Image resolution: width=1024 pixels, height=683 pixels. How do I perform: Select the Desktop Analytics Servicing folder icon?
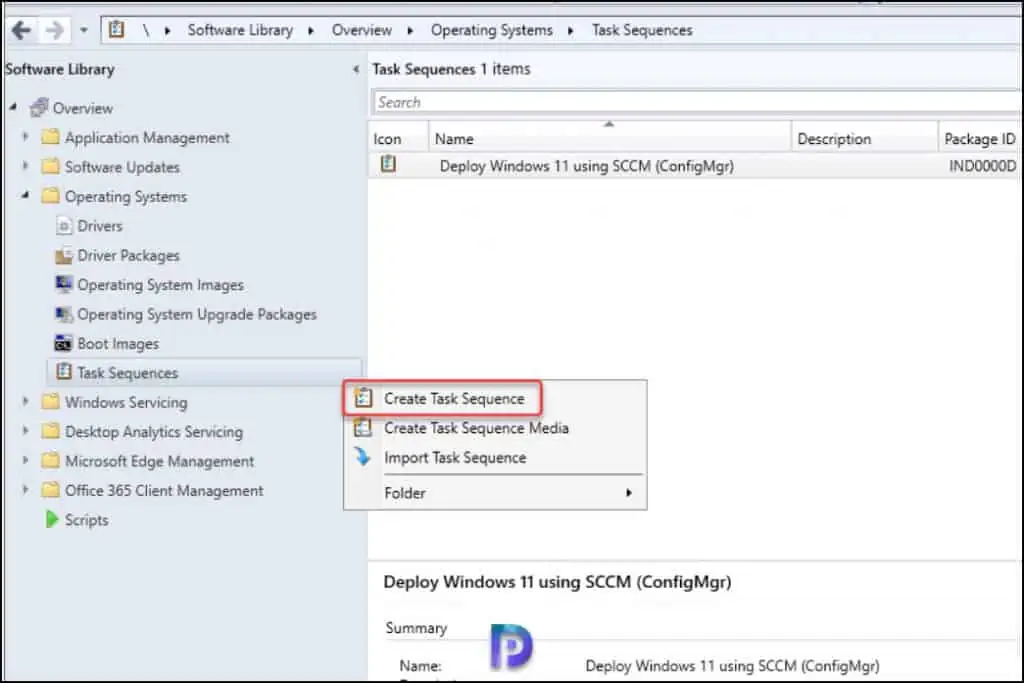[50, 430]
